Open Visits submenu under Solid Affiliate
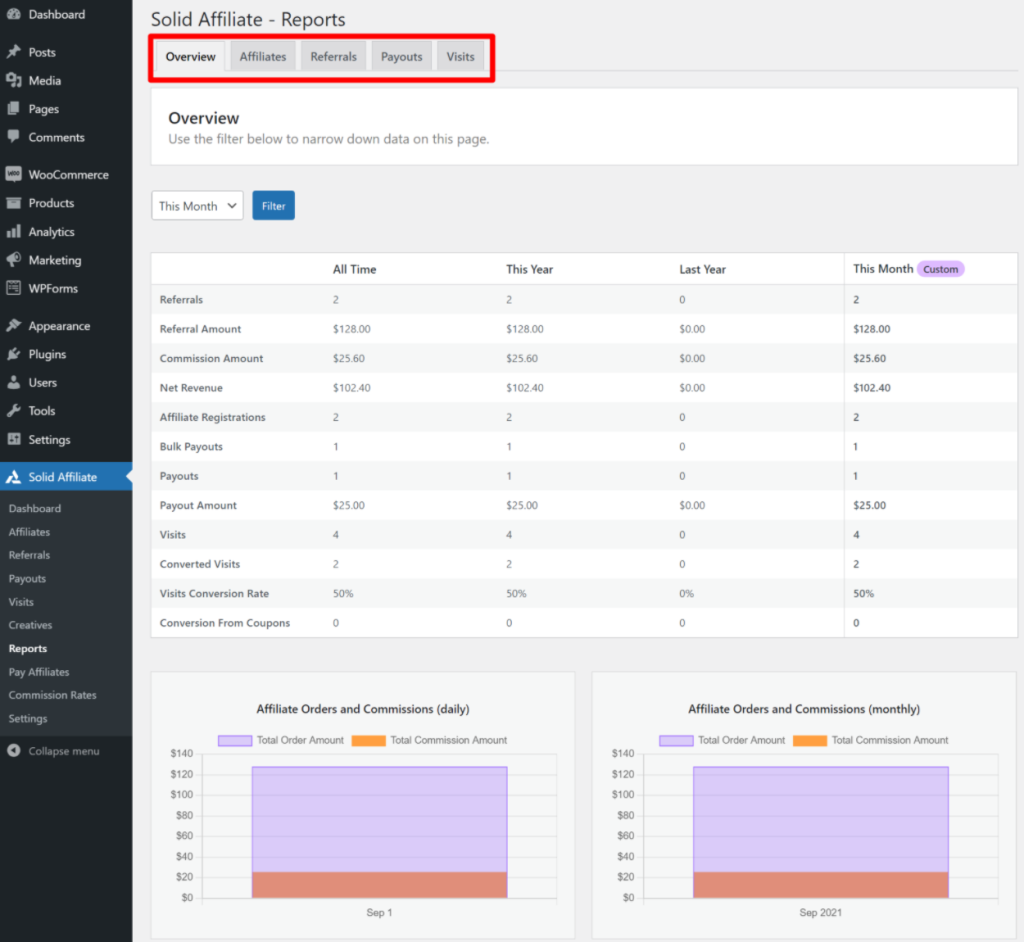The width and height of the screenshot is (1024, 942). click(21, 602)
